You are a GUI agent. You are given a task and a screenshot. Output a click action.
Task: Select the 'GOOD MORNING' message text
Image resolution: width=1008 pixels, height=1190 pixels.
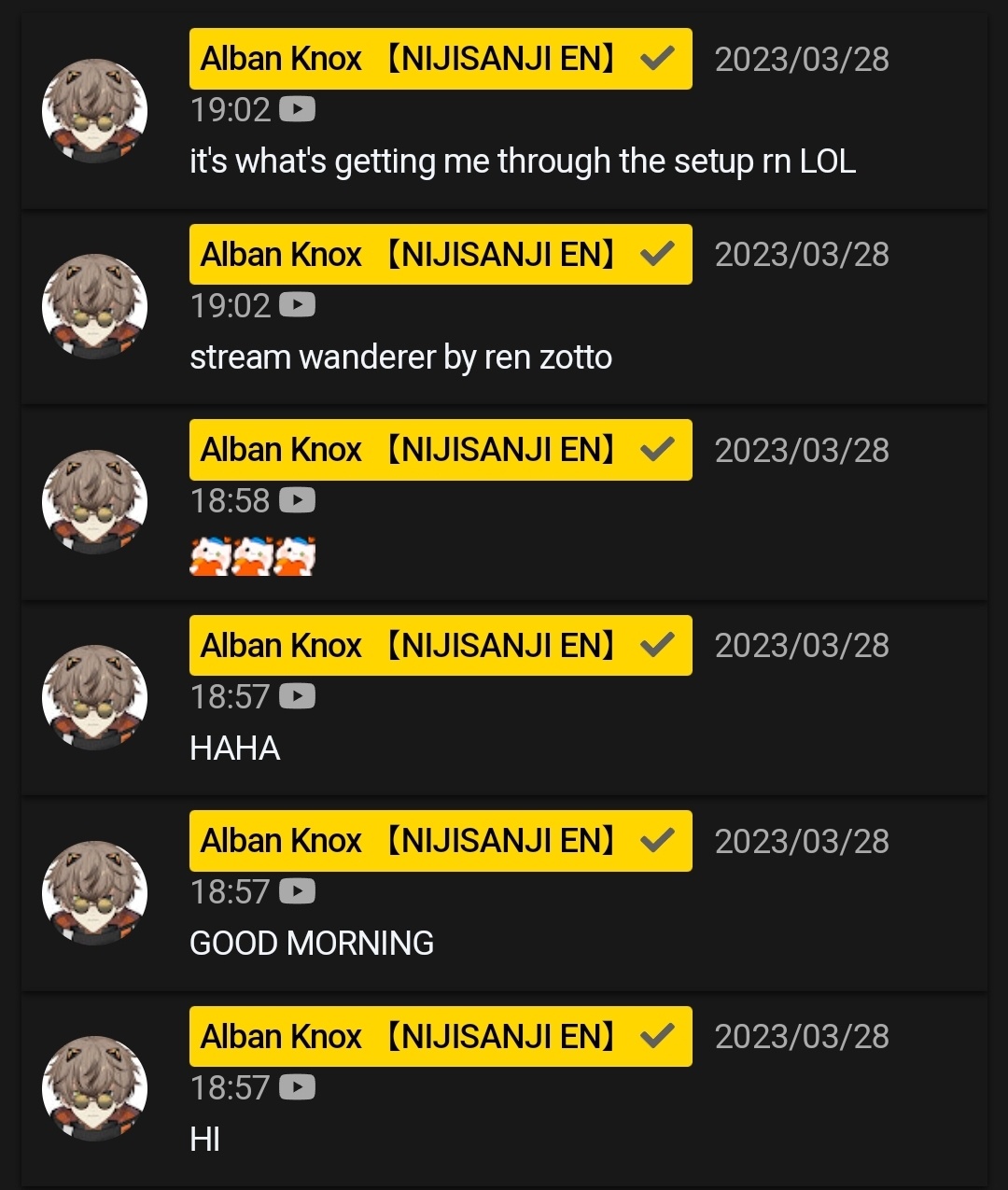coord(312,944)
